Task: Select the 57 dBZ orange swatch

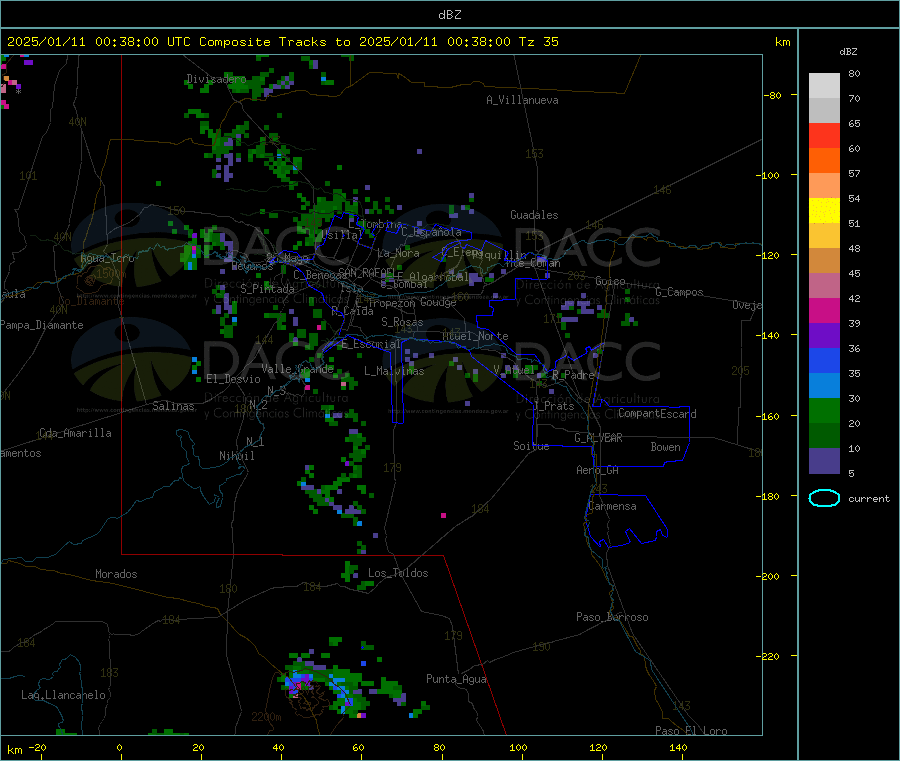Action: coord(824,160)
